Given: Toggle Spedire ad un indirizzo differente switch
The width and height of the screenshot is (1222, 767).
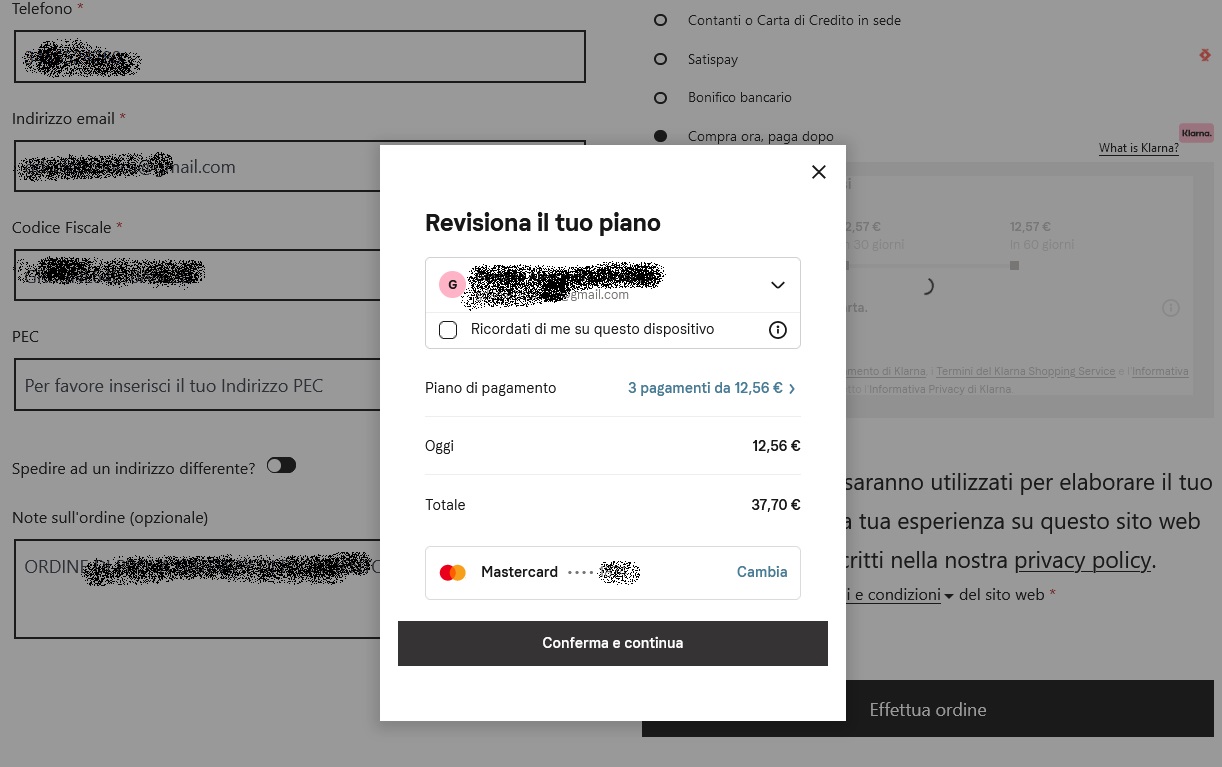Looking at the screenshot, I should 281,465.
